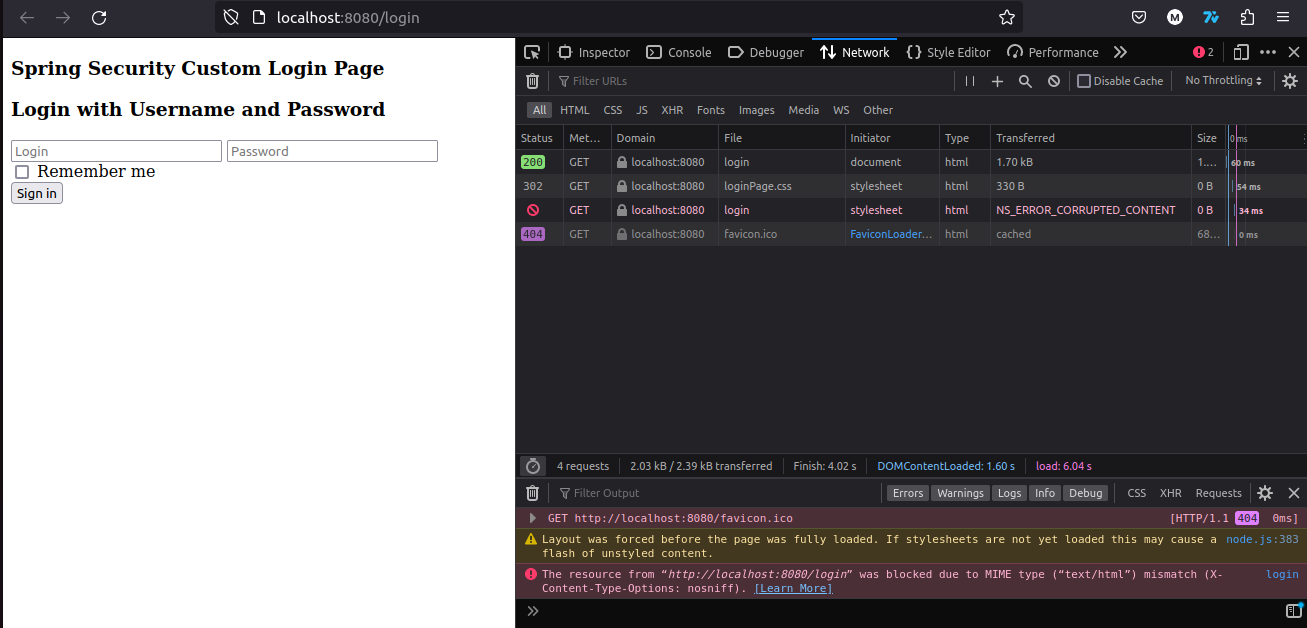Image resolution: width=1307 pixels, height=628 pixels.
Task: Expand the favicon.ico GET console entry
Action: [x=533, y=518]
